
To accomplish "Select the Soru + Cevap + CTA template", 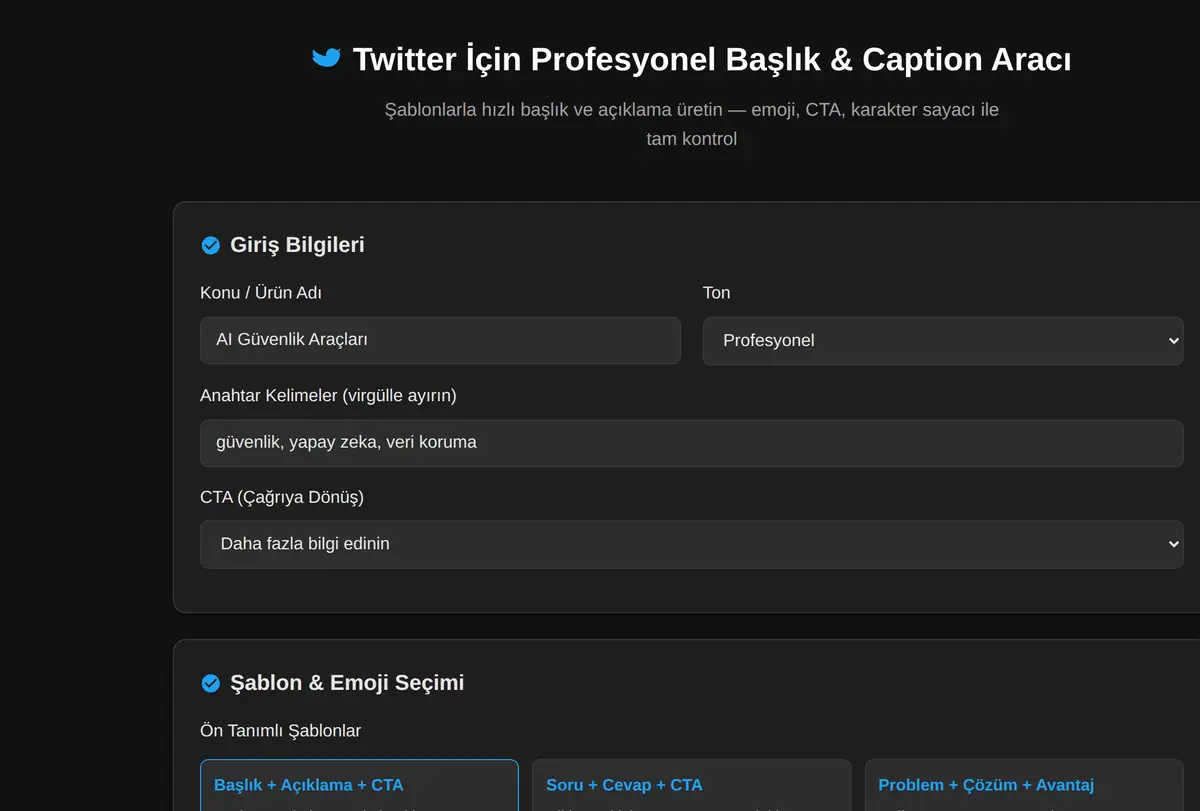I will pos(691,785).
